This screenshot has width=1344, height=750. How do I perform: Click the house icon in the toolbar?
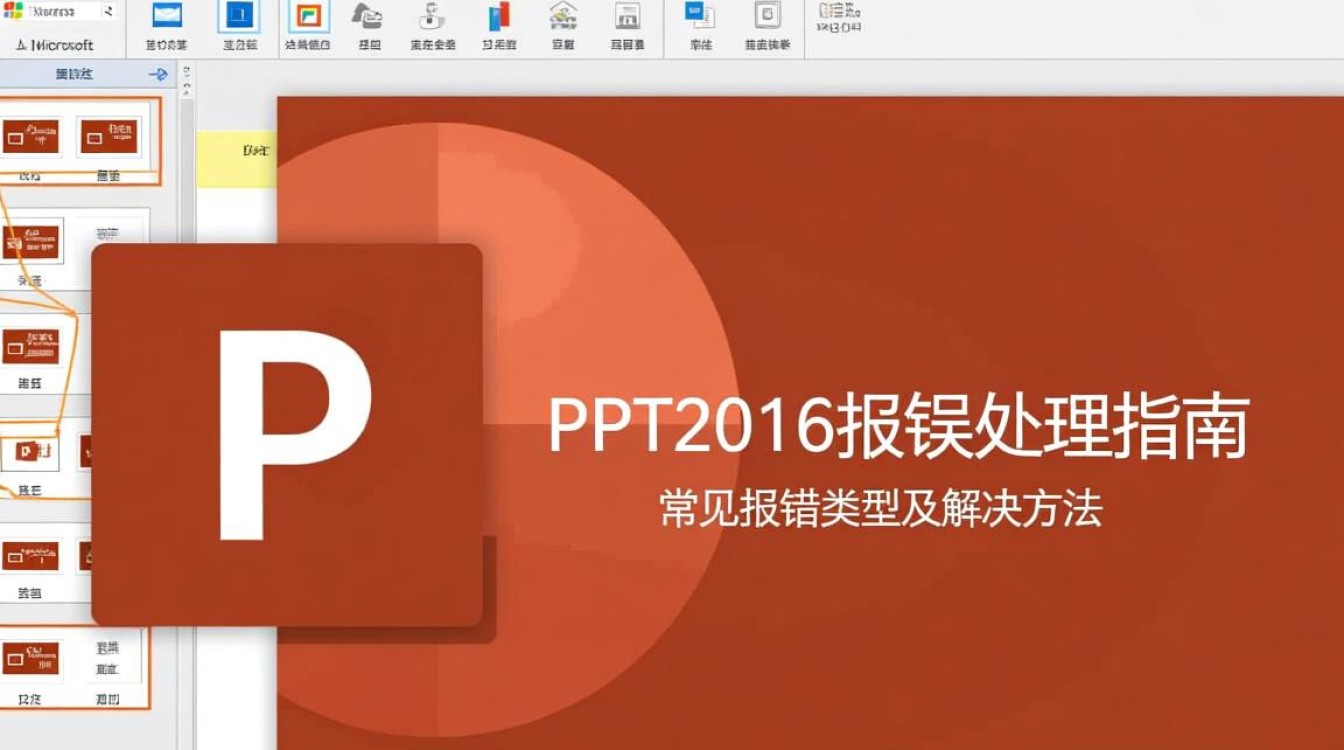pos(563,15)
